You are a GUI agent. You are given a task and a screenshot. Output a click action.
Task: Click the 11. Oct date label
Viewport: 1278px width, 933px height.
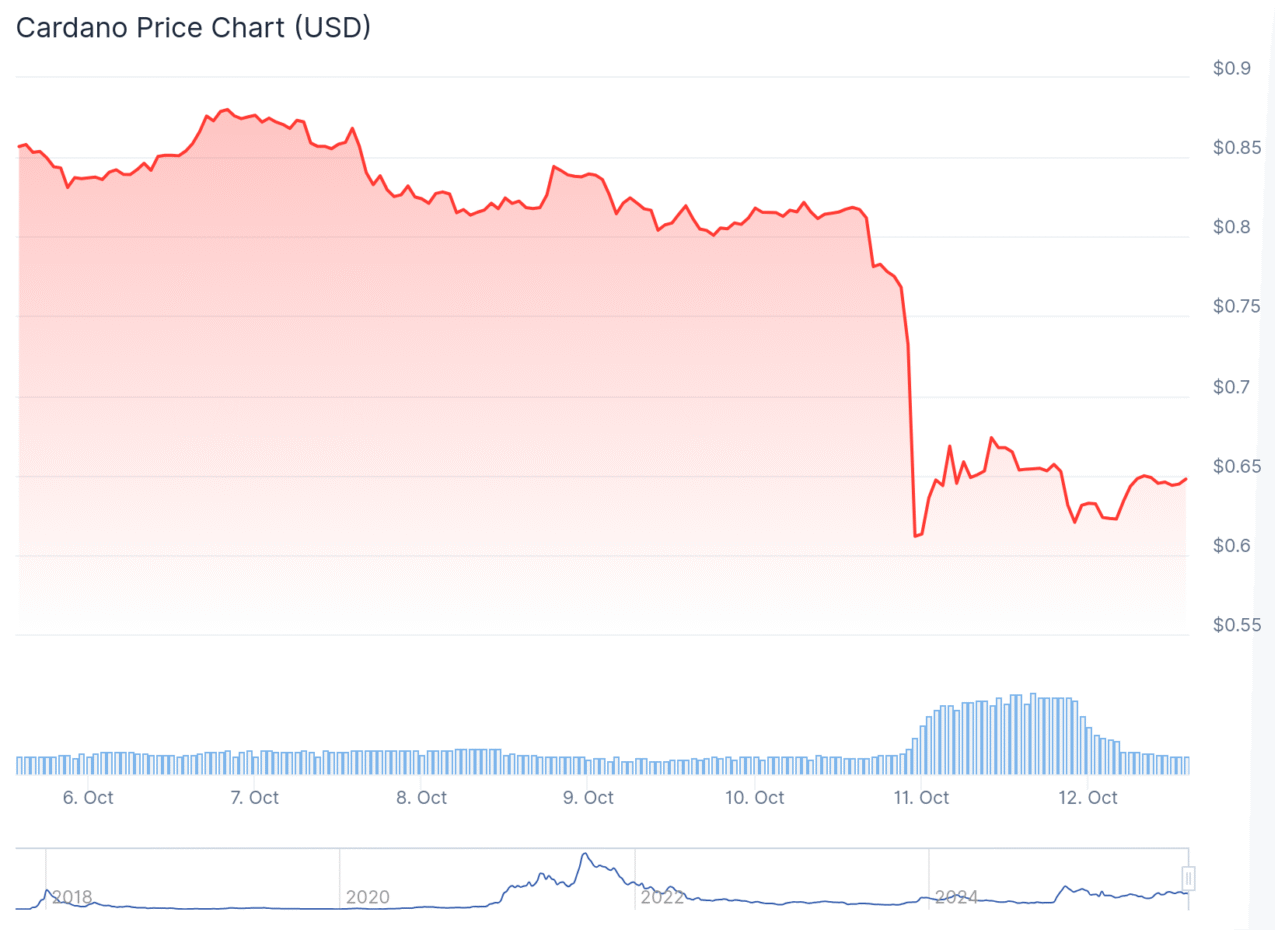pyautogui.click(x=922, y=797)
